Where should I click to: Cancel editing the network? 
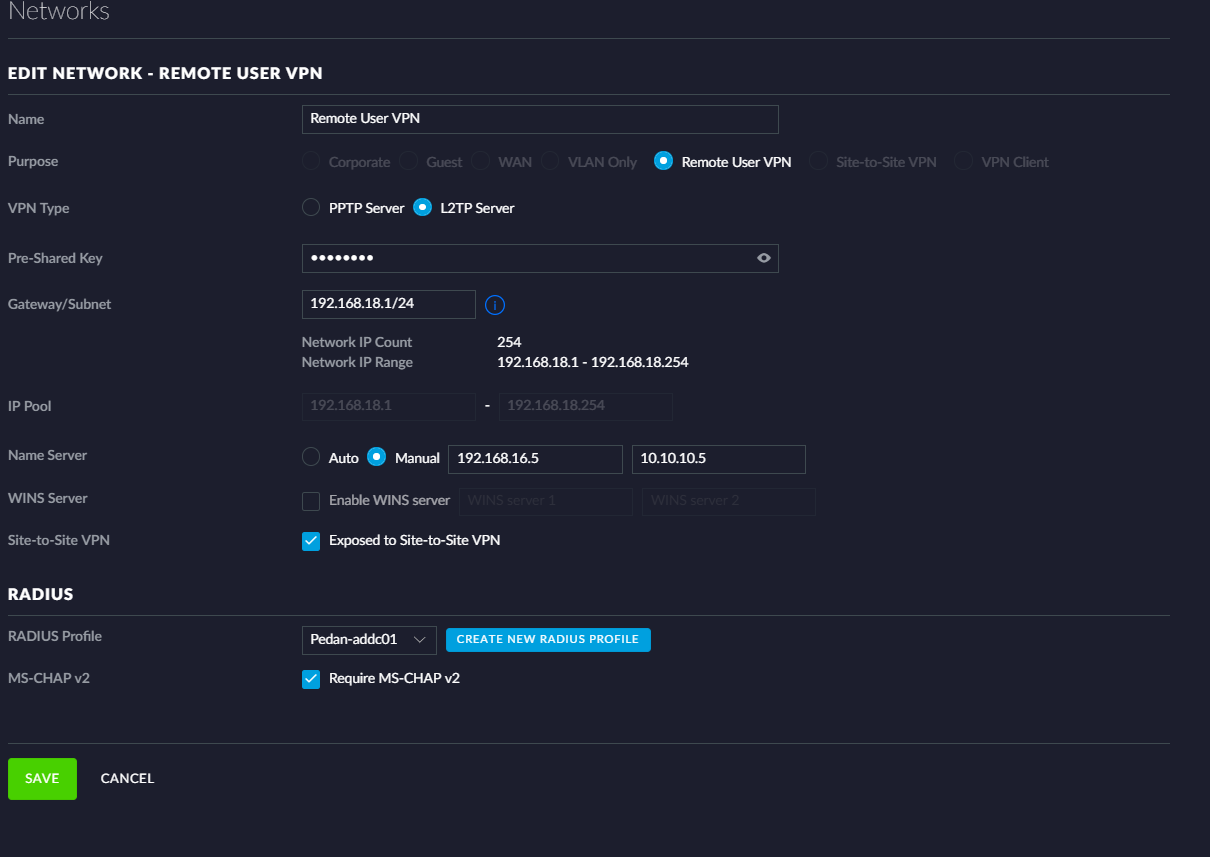pyautogui.click(x=127, y=778)
